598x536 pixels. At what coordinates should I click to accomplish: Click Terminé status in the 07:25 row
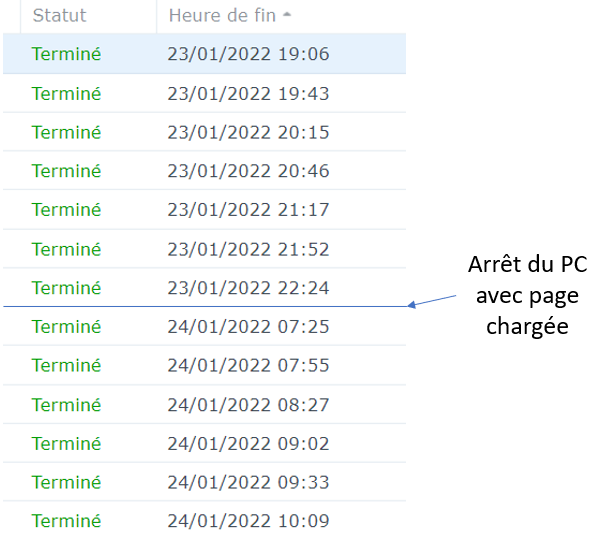pos(66,326)
